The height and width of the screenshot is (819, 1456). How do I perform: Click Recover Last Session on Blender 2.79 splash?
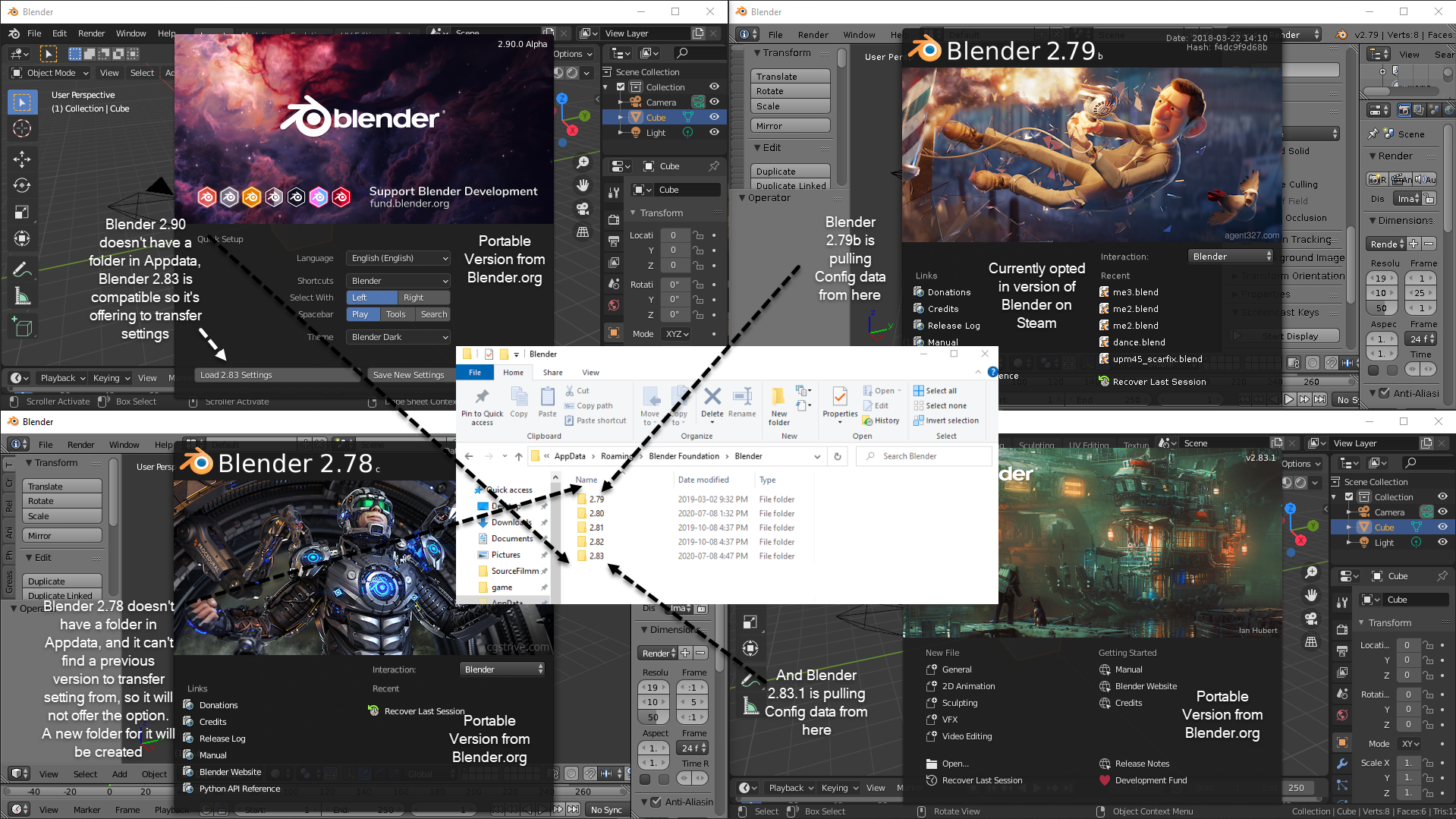pos(1159,382)
